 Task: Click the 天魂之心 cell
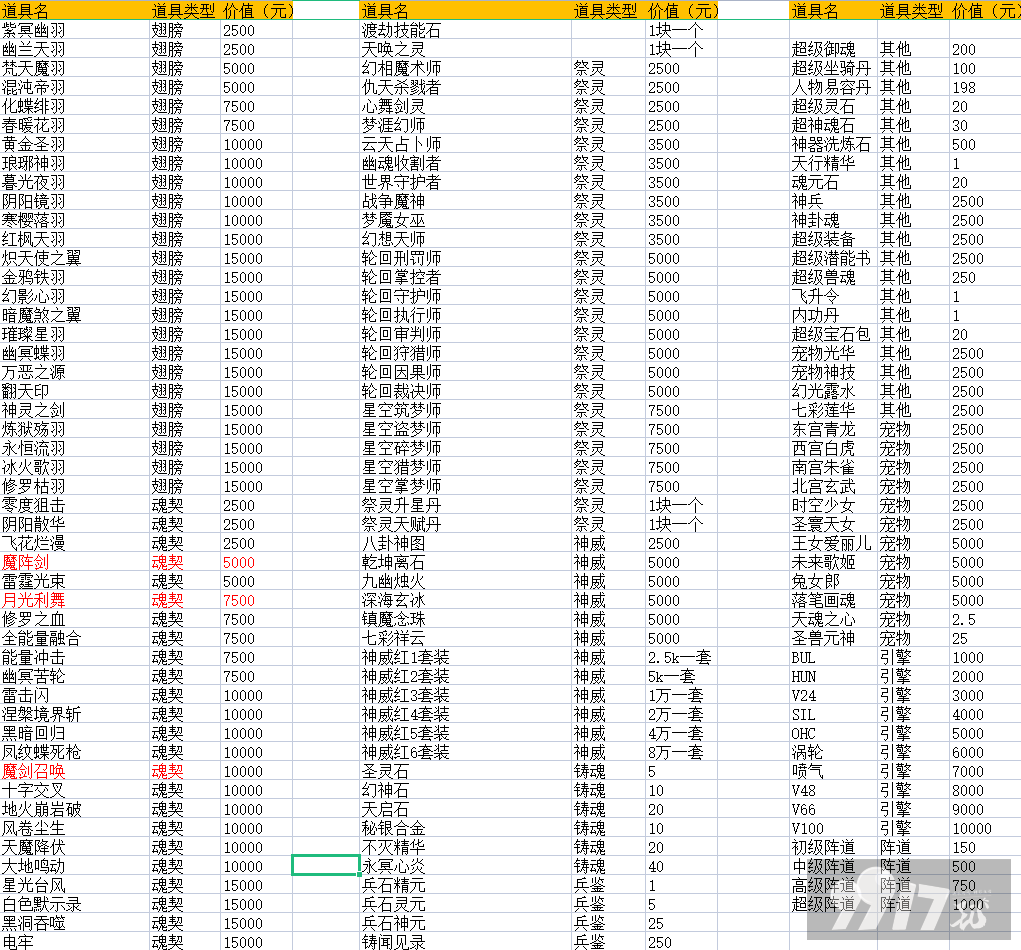(823, 619)
